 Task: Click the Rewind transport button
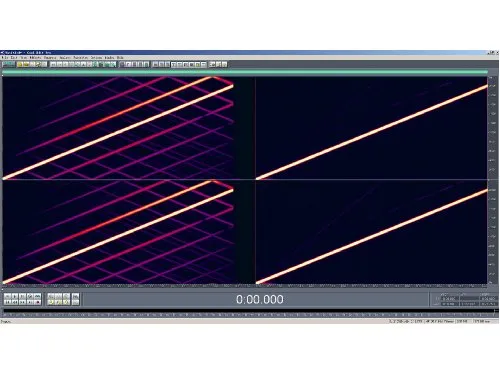(15, 302)
